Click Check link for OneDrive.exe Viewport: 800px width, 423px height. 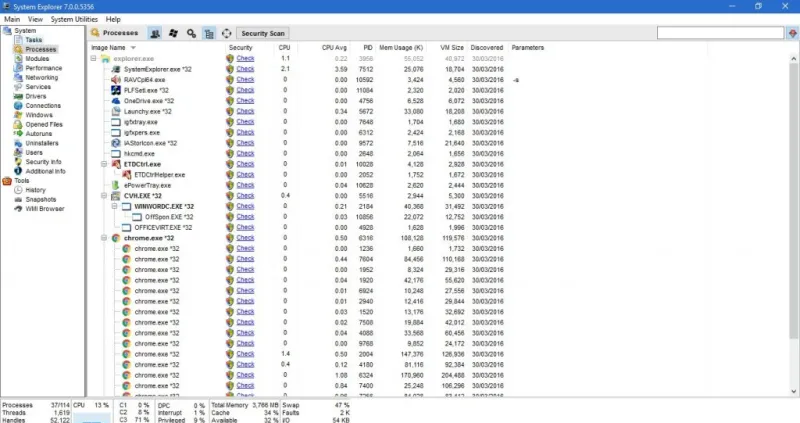[245, 101]
